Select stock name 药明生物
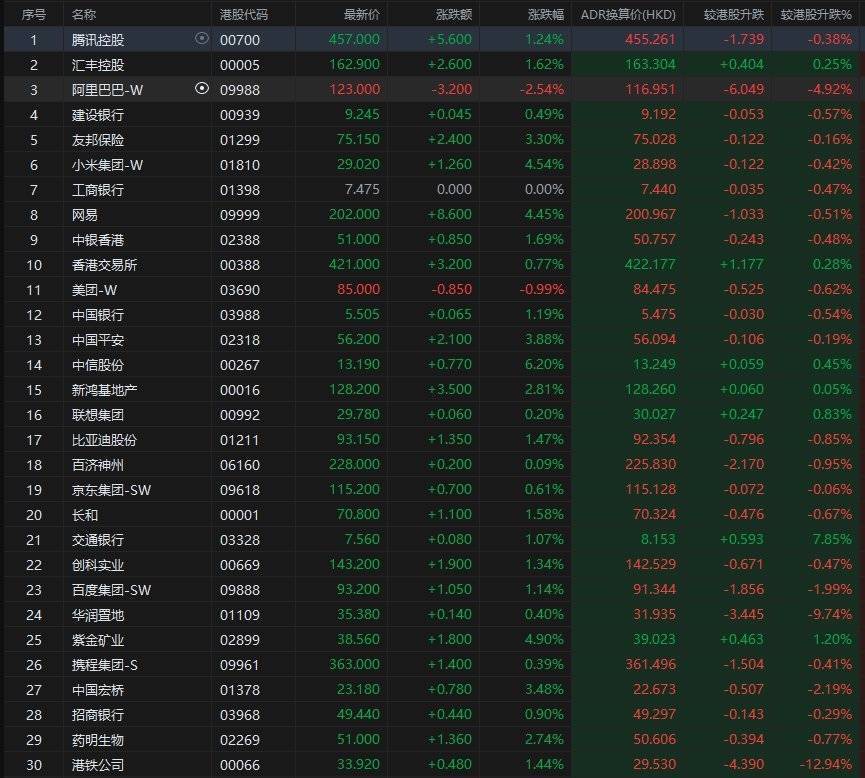Screen dimensions: 865x778 tap(98, 740)
